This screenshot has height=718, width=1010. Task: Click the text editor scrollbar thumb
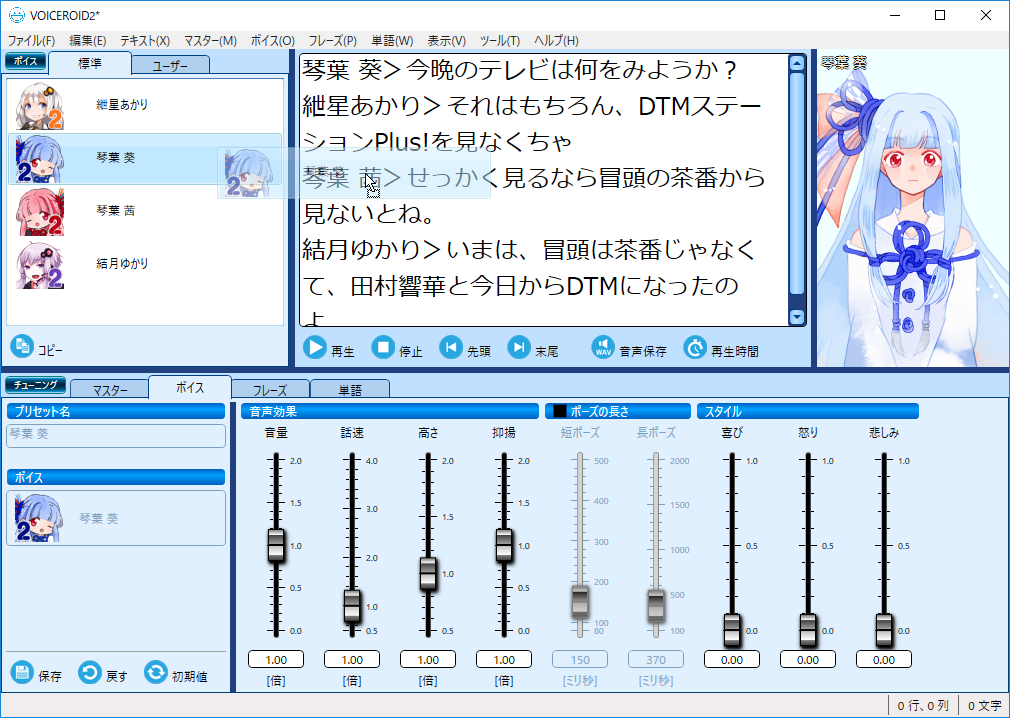pos(797,184)
